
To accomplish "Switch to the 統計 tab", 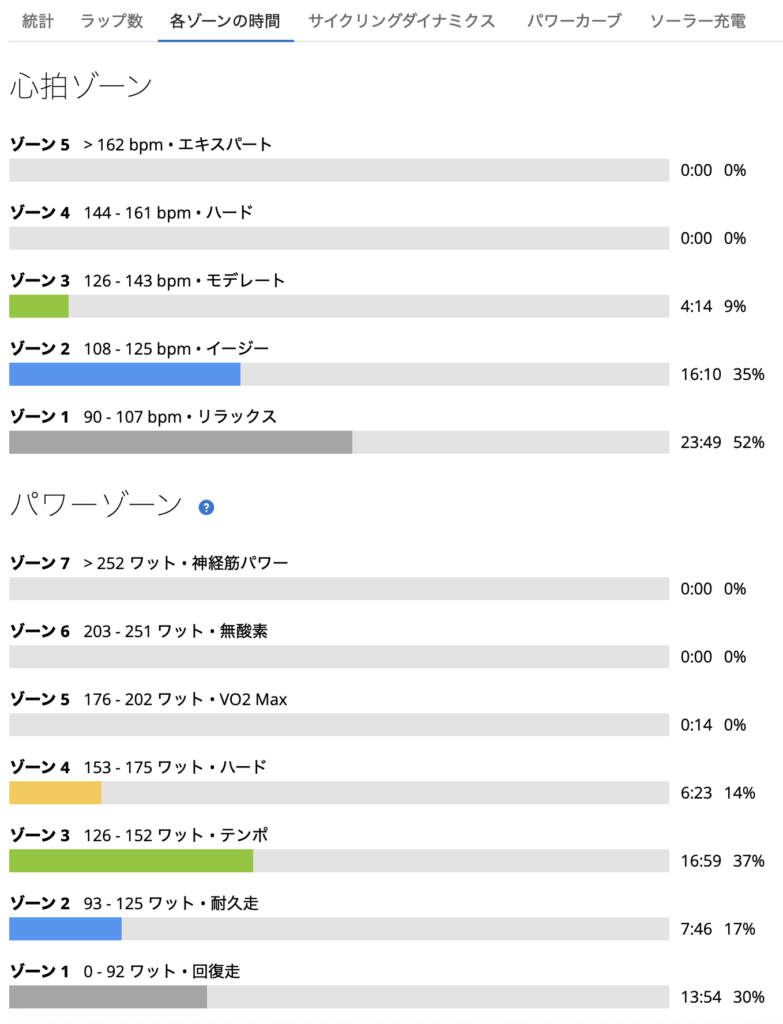I will click(38, 21).
